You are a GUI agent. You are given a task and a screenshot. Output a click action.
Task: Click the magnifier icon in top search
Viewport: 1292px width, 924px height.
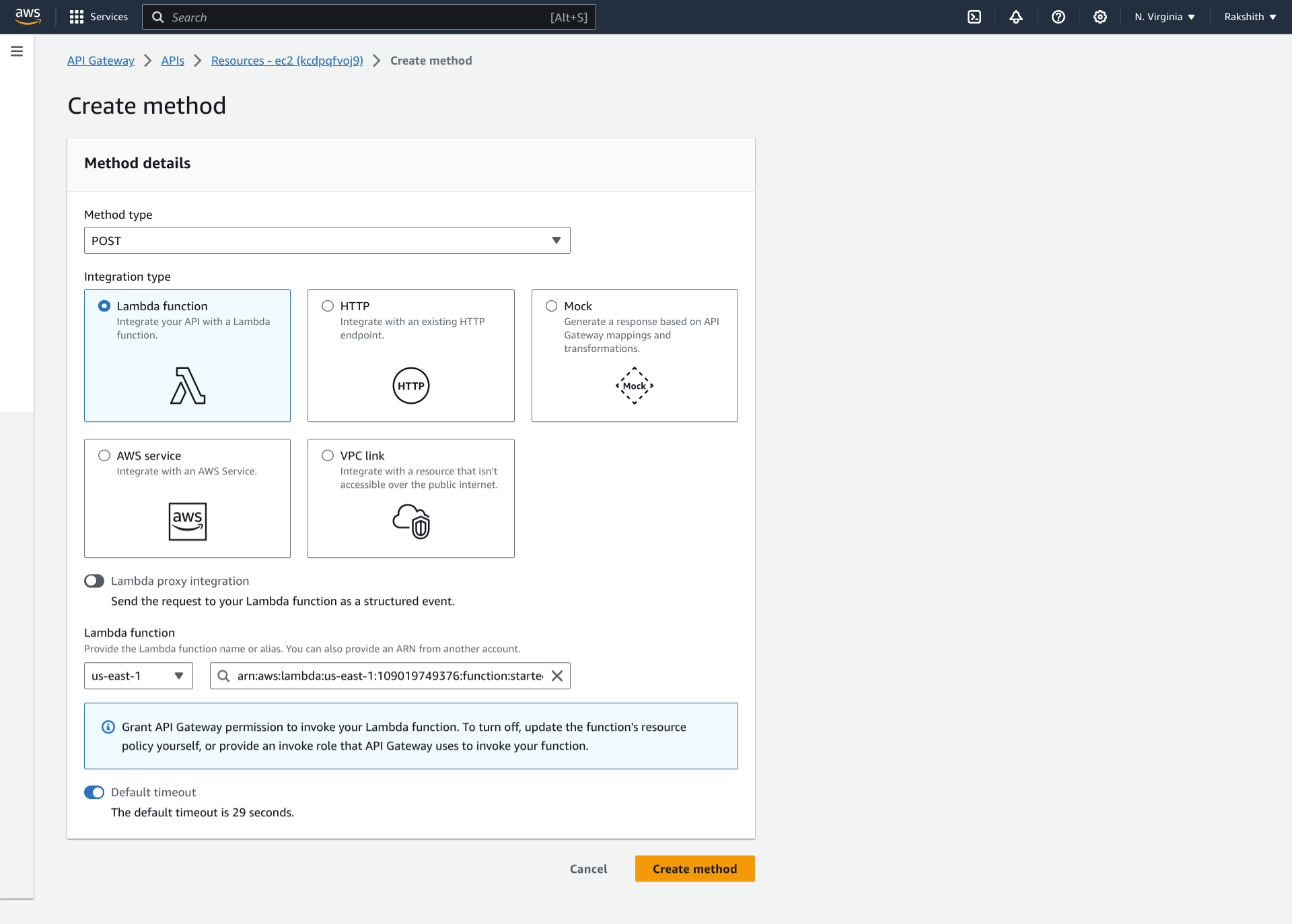[158, 17]
